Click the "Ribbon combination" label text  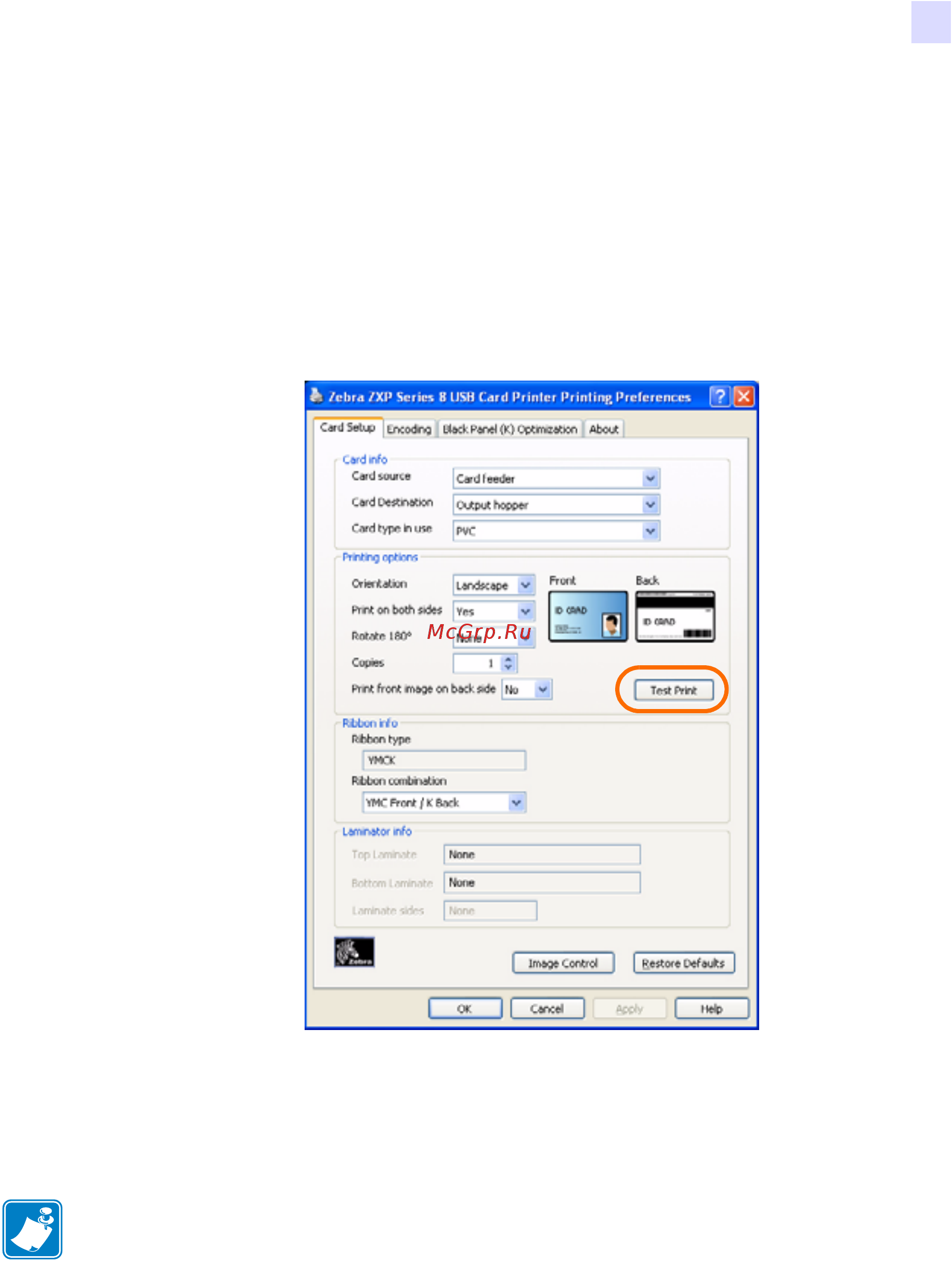click(x=399, y=781)
